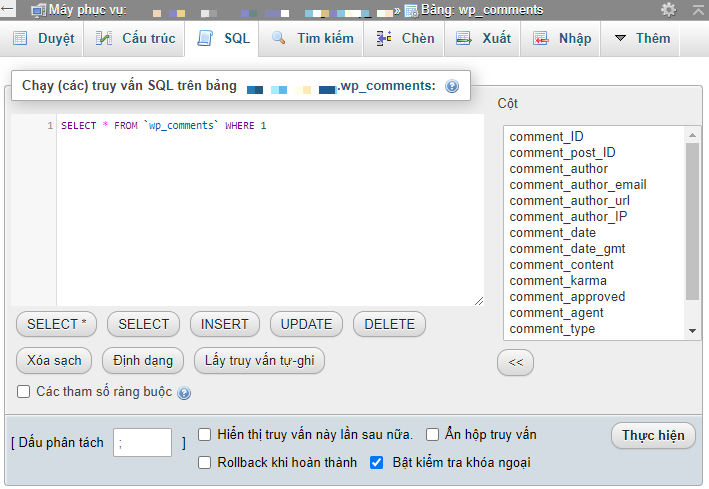Select comment_author_email in column list
This screenshot has width=709, height=489.
(577, 184)
